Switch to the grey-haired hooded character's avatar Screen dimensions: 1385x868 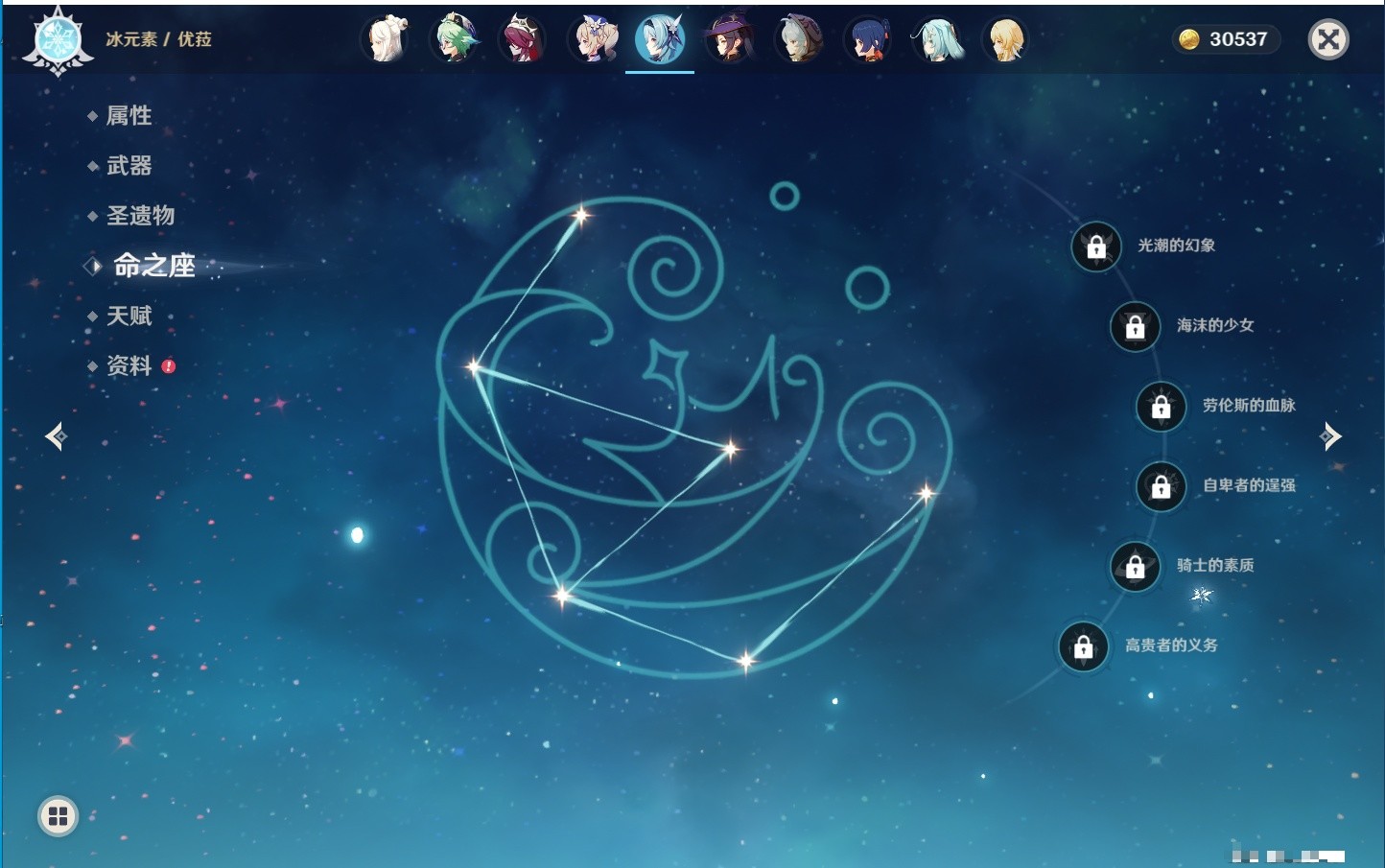pos(799,39)
